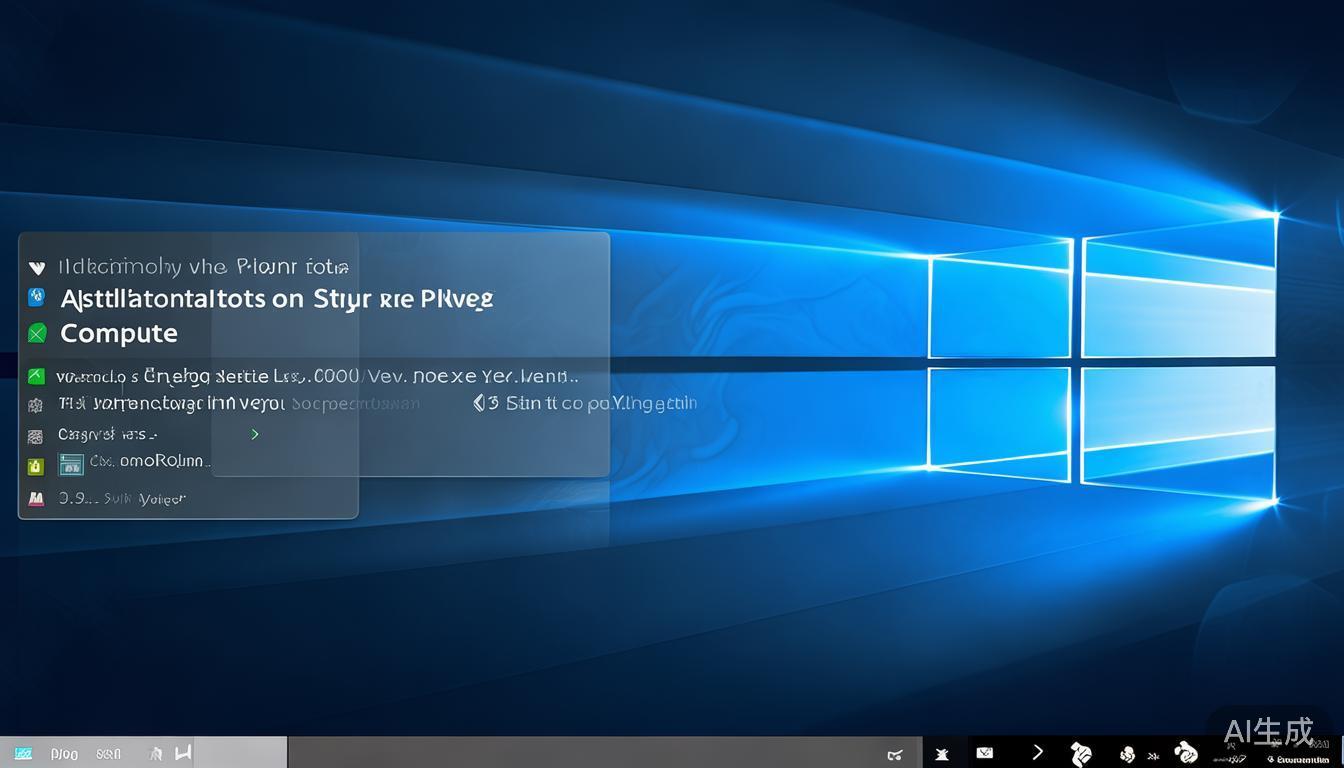The image size is (1344, 768).
Task: Click the blue round icon above Compute
Action: click(37, 297)
